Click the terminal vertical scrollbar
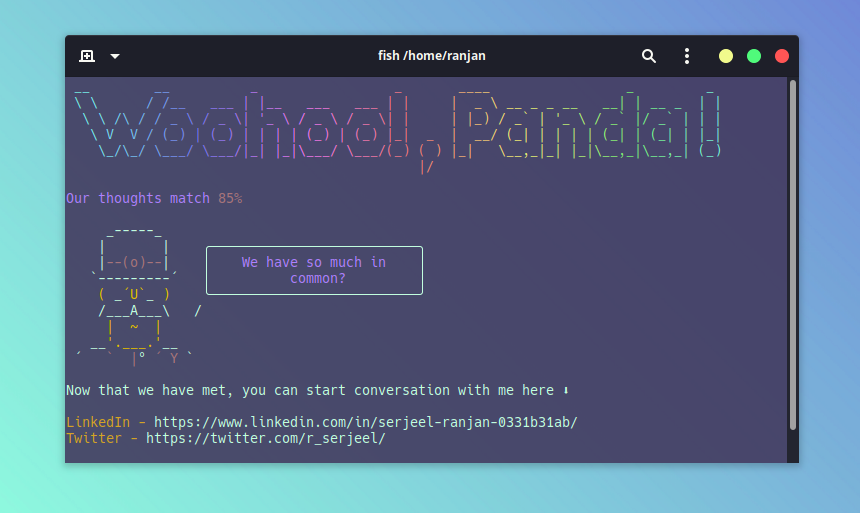This screenshot has height=513, width=860. click(793, 255)
